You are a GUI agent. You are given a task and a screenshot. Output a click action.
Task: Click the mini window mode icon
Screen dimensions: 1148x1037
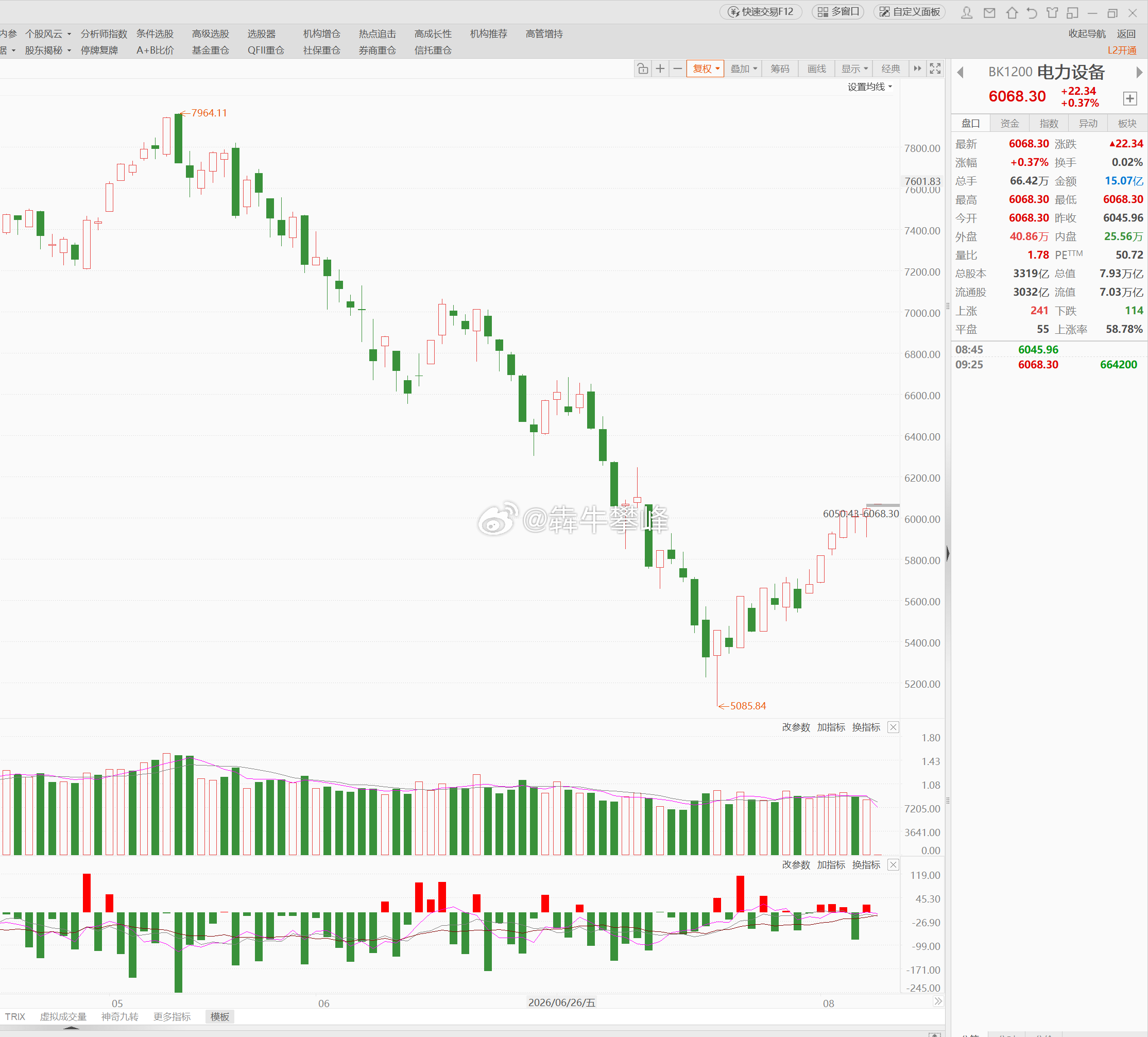(x=1073, y=12)
